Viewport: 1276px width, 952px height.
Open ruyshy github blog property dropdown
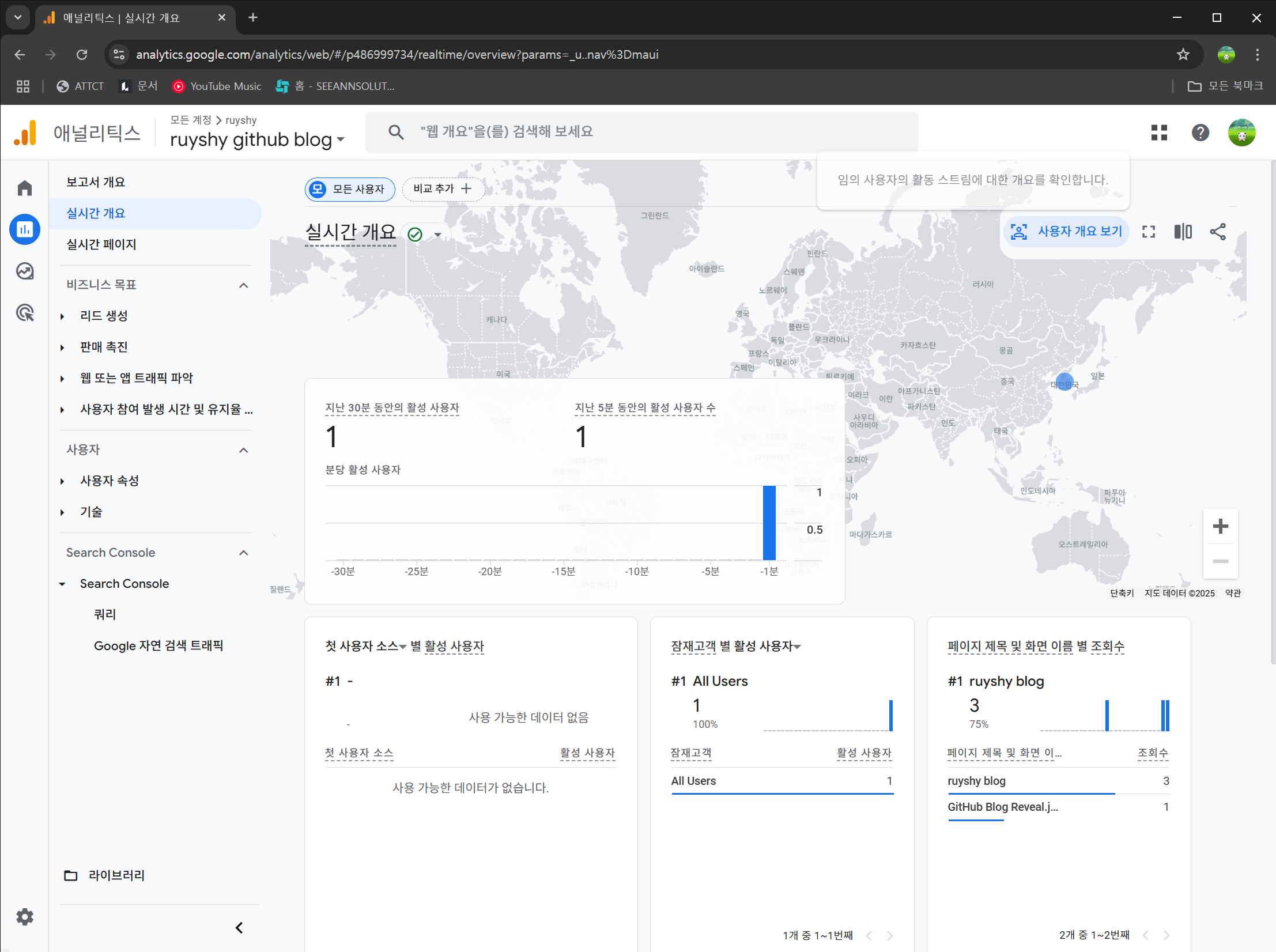point(257,140)
